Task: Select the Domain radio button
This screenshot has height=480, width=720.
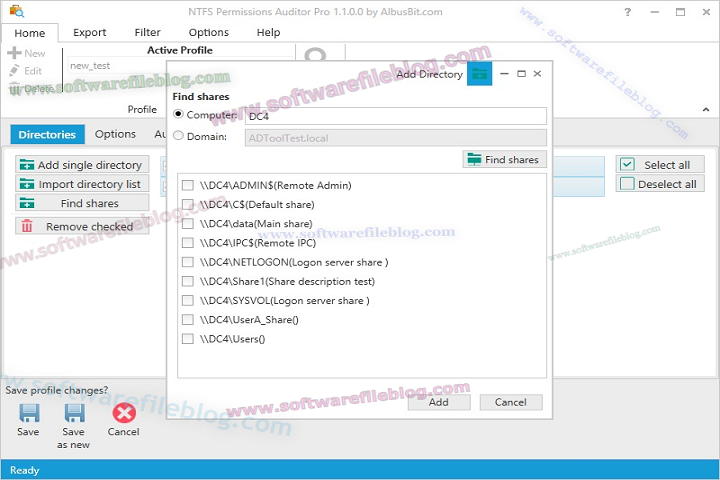Action: 179,136
